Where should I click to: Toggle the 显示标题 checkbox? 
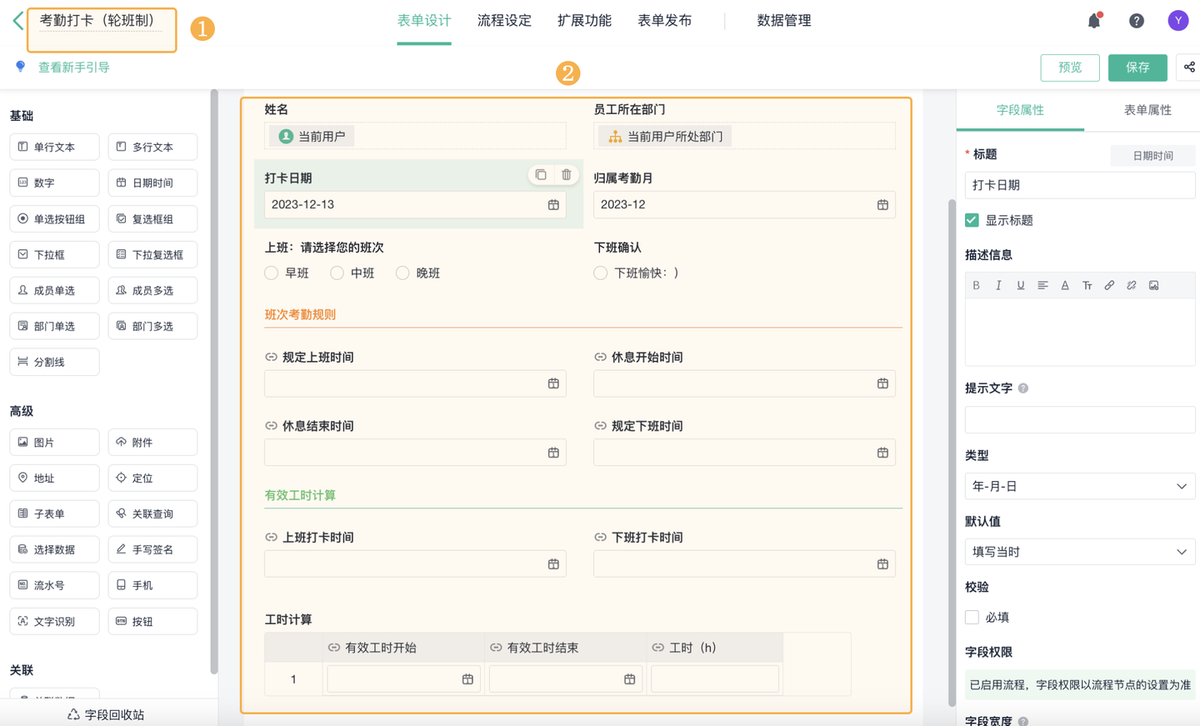tap(972, 220)
